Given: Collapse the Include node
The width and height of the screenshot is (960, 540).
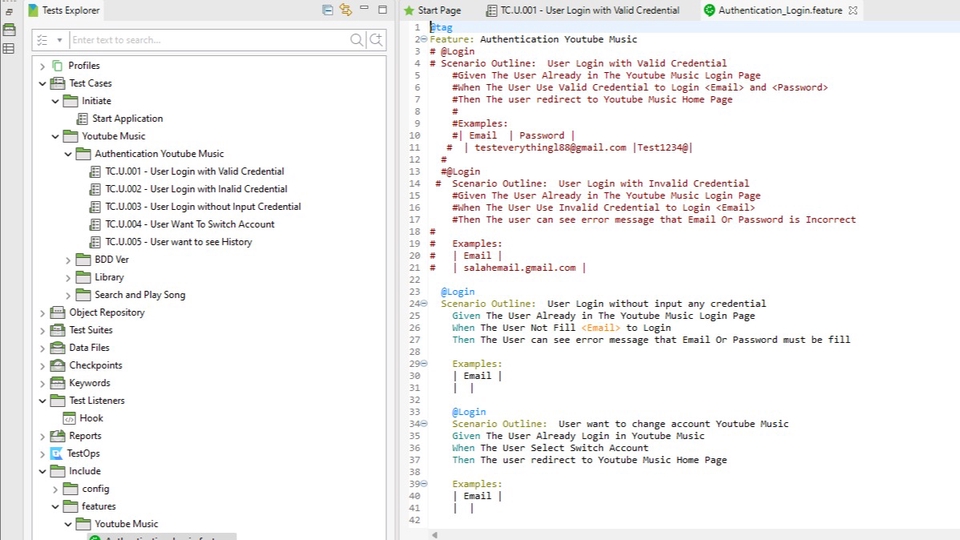Looking at the screenshot, I should pos(42,471).
